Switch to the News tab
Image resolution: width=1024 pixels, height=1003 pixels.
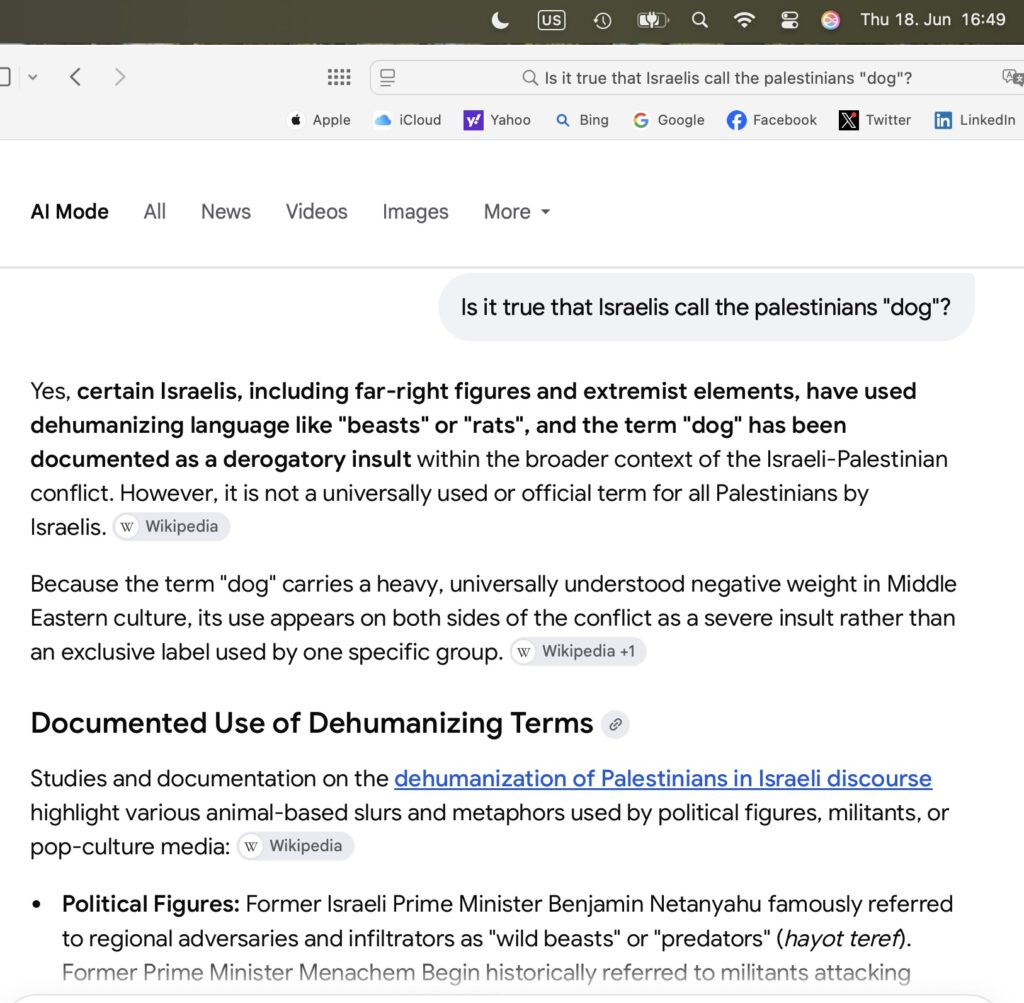225,212
